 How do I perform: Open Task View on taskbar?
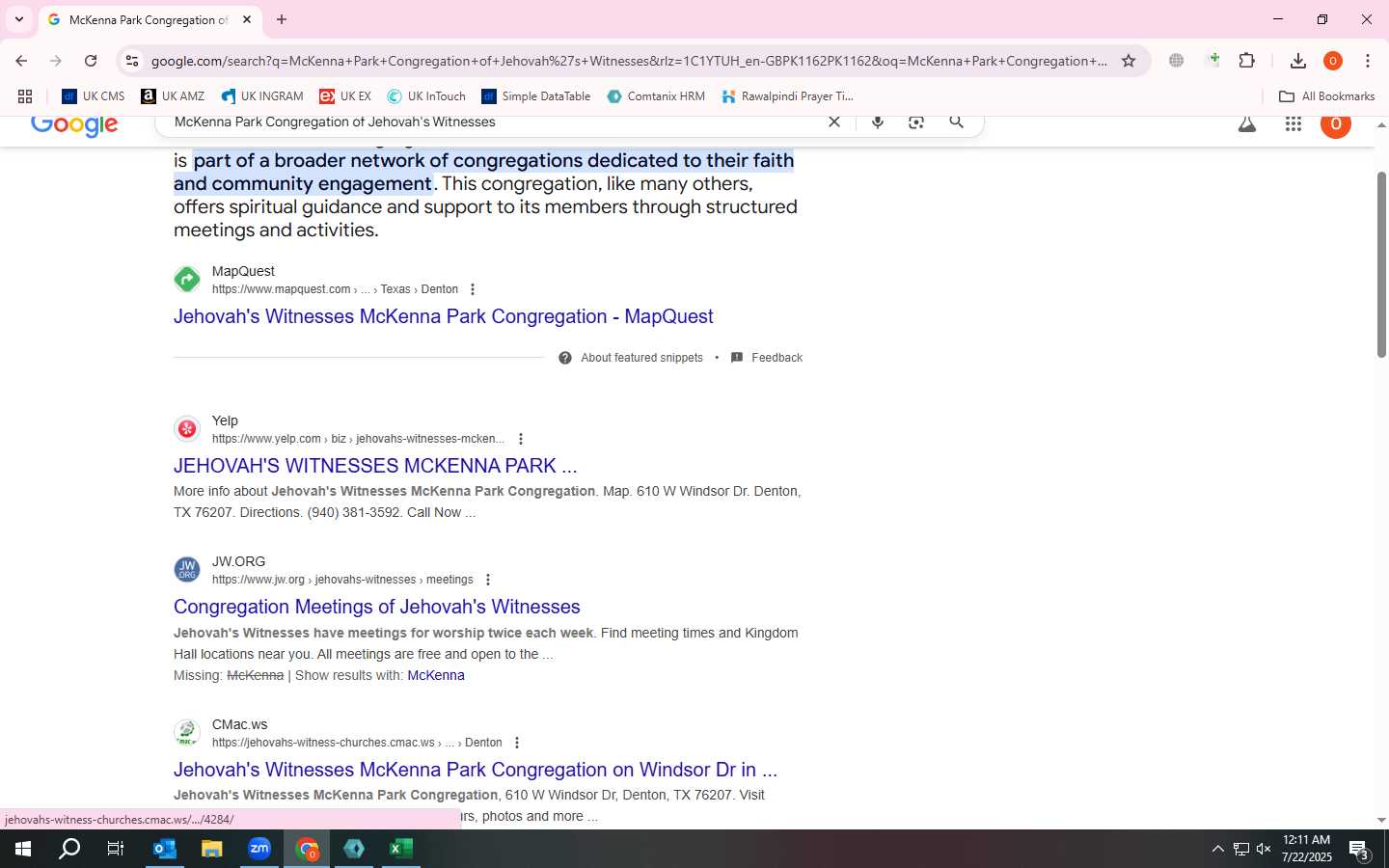point(116,849)
